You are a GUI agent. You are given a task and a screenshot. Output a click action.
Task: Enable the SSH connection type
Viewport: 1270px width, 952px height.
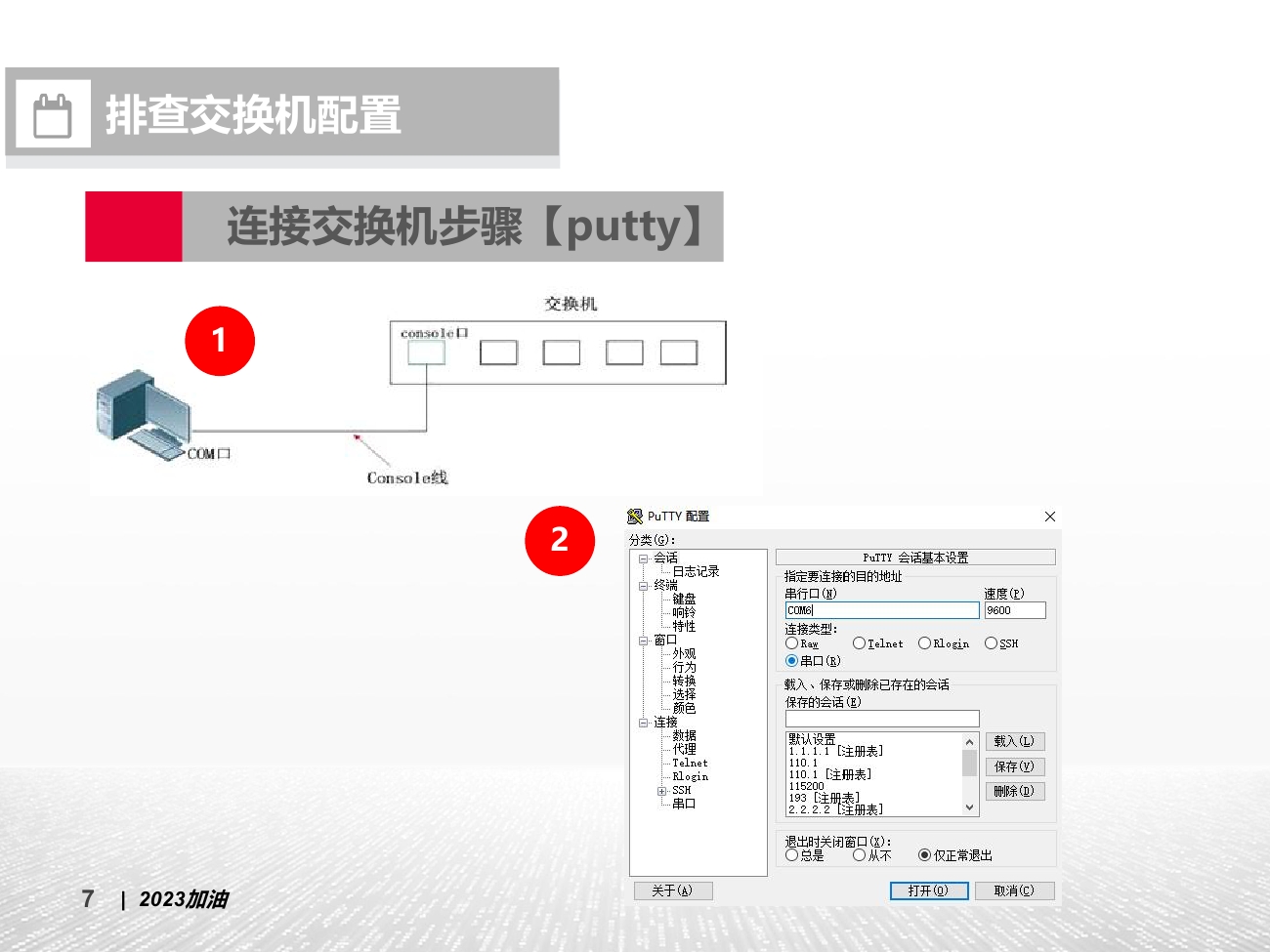(991, 642)
